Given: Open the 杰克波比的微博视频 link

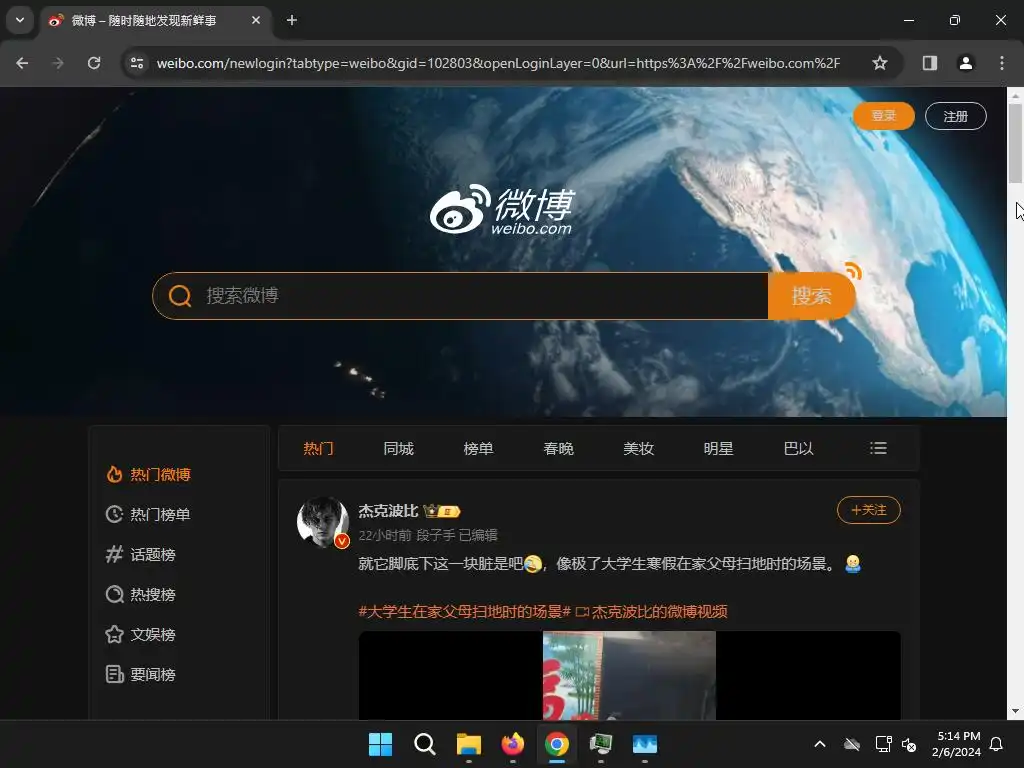Looking at the screenshot, I should coord(652,612).
